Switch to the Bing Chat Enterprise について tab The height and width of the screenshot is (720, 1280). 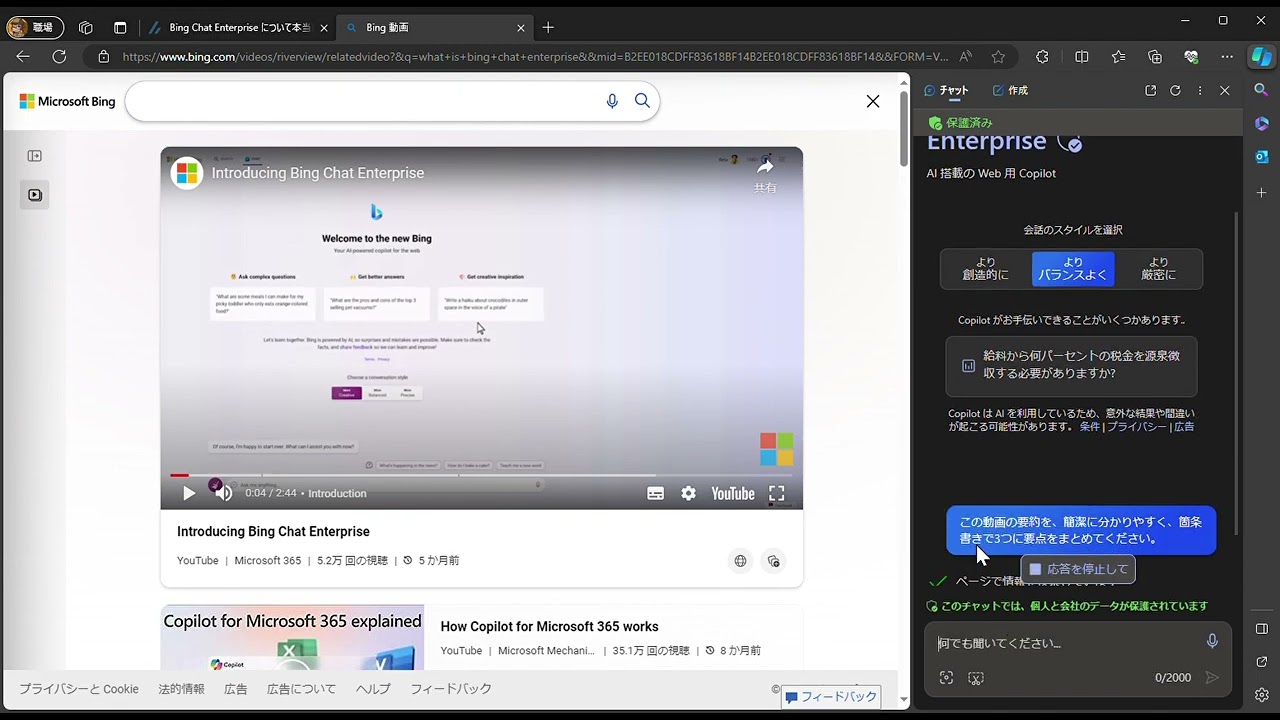point(237,28)
